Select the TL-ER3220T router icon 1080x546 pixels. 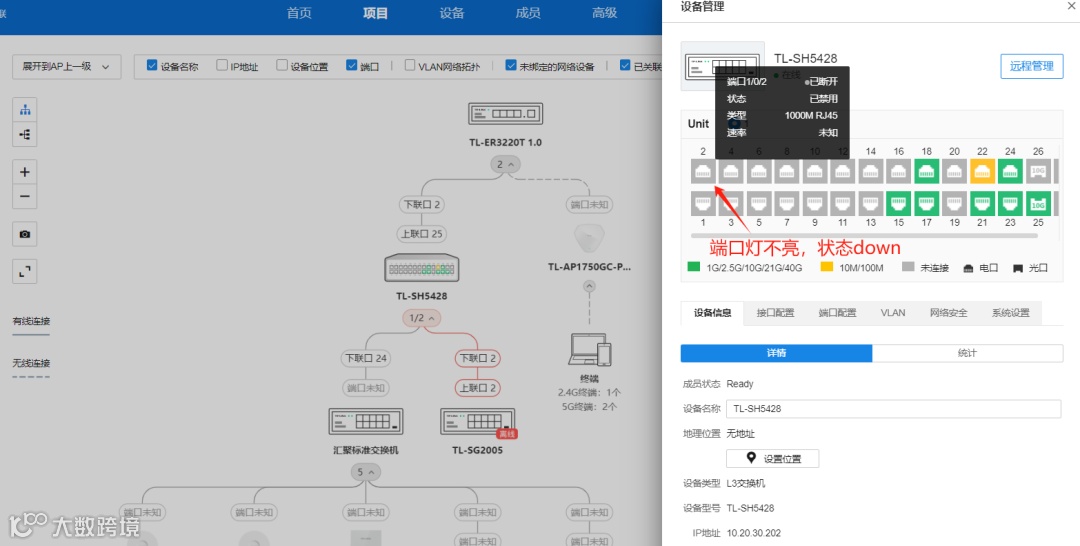[x=506, y=114]
